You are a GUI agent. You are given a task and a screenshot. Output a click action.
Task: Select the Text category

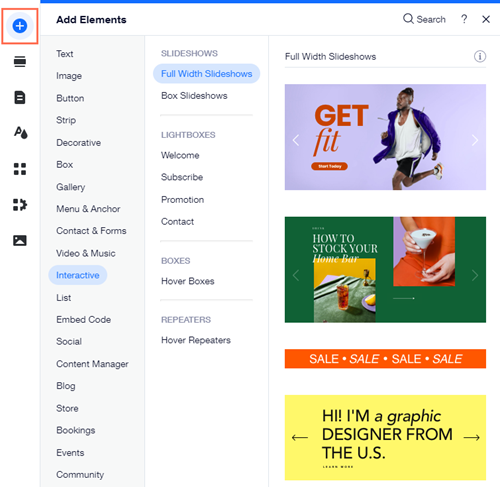pyautogui.click(x=65, y=54)
